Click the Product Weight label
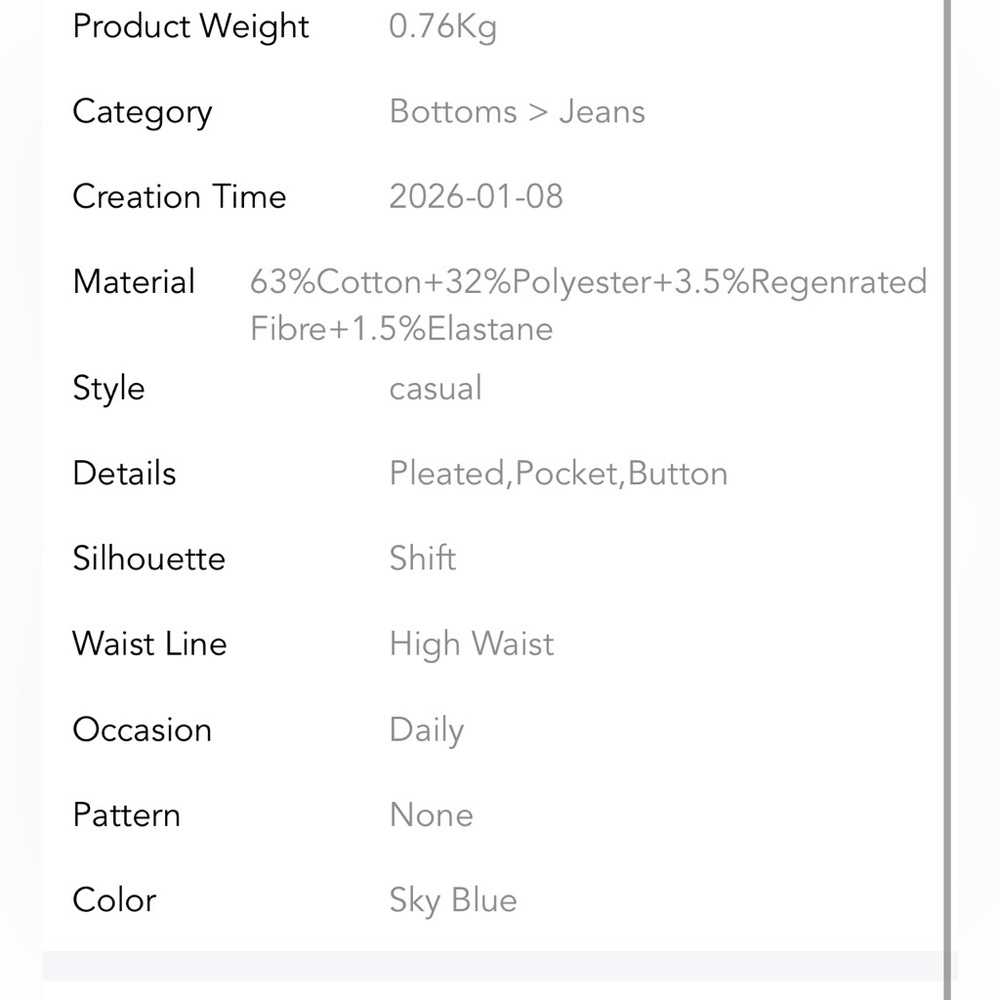 [x=191, y=27]
